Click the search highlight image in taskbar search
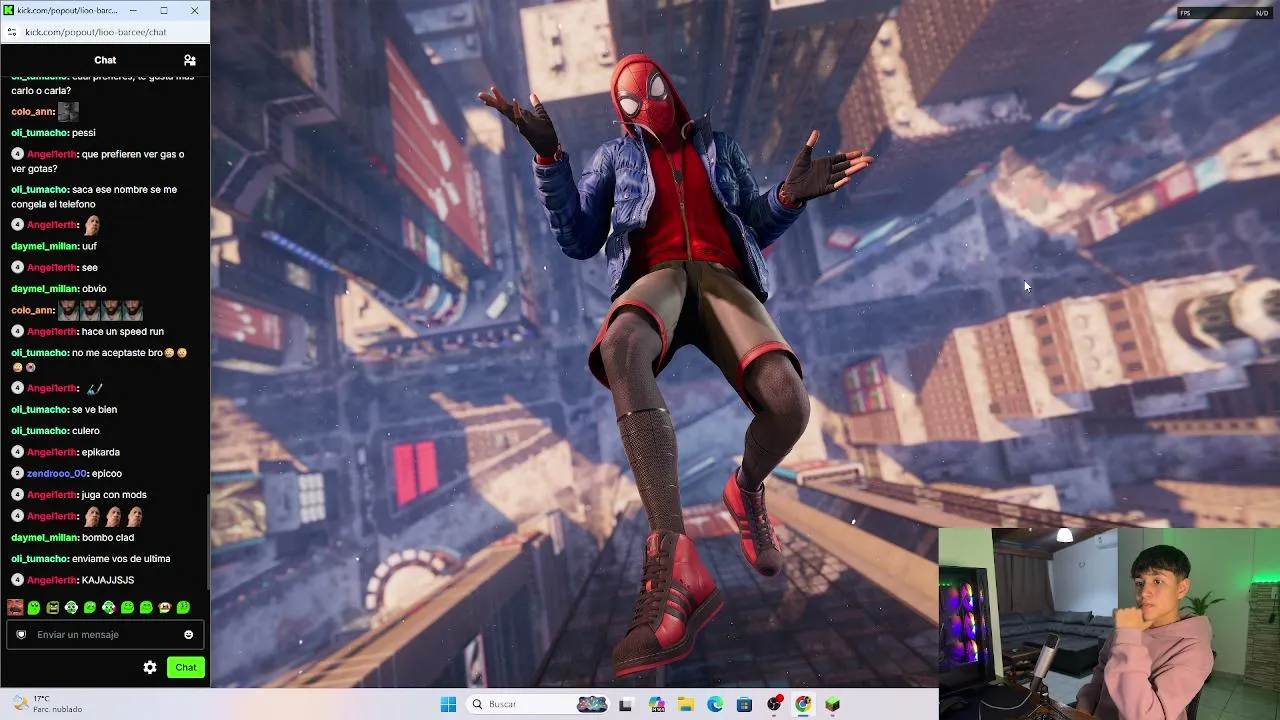 point(592,704)
